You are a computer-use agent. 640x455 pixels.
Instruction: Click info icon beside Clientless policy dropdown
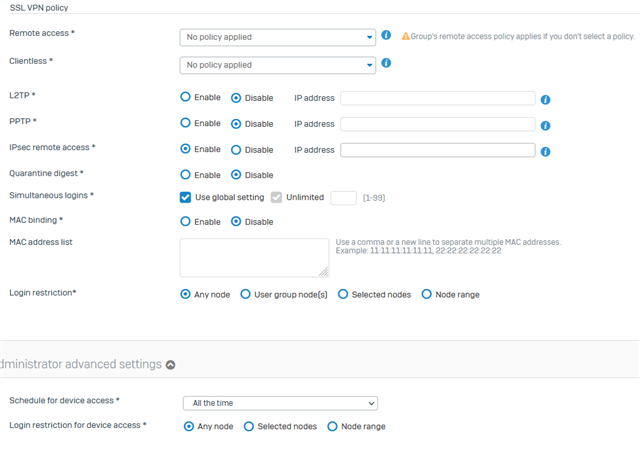[x=386, y=63]
